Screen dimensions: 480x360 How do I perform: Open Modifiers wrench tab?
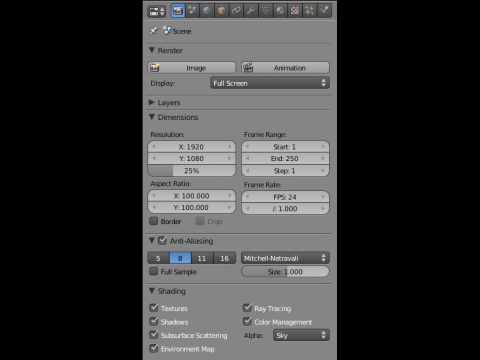[x=251, y=11]
